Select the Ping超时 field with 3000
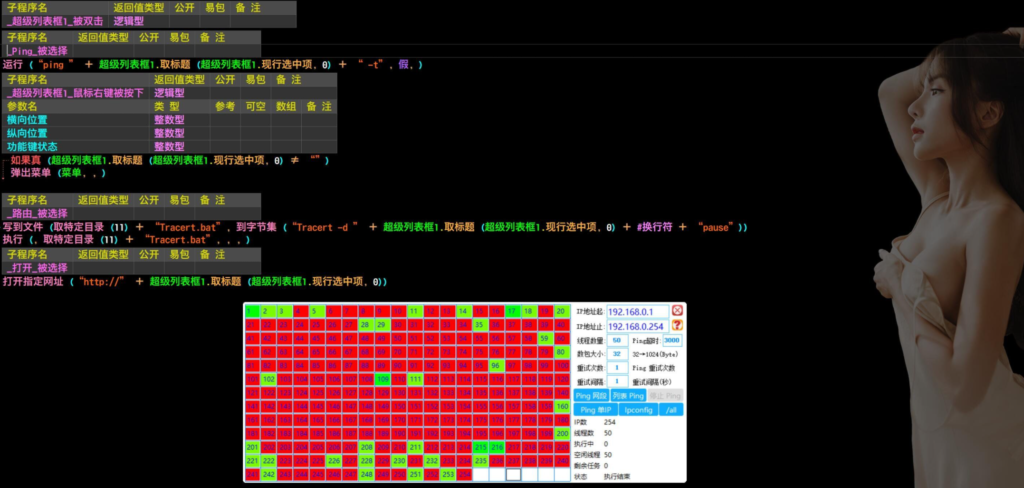The image size is (1024, 488). (671, 340)
